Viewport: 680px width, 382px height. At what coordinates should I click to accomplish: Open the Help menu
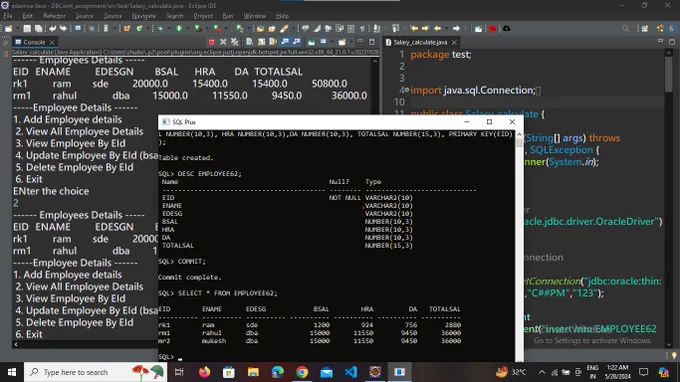282,16
